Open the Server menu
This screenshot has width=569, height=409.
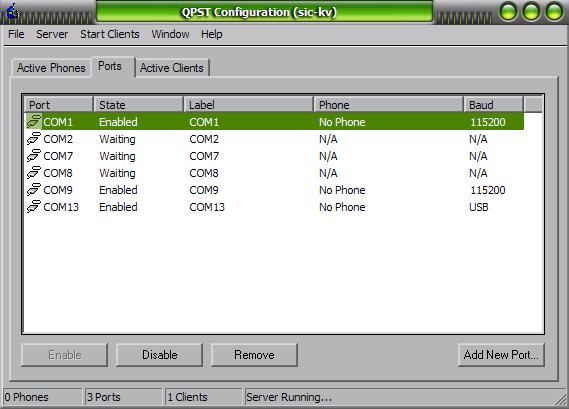pyautogui.click(x=52, y=34)
